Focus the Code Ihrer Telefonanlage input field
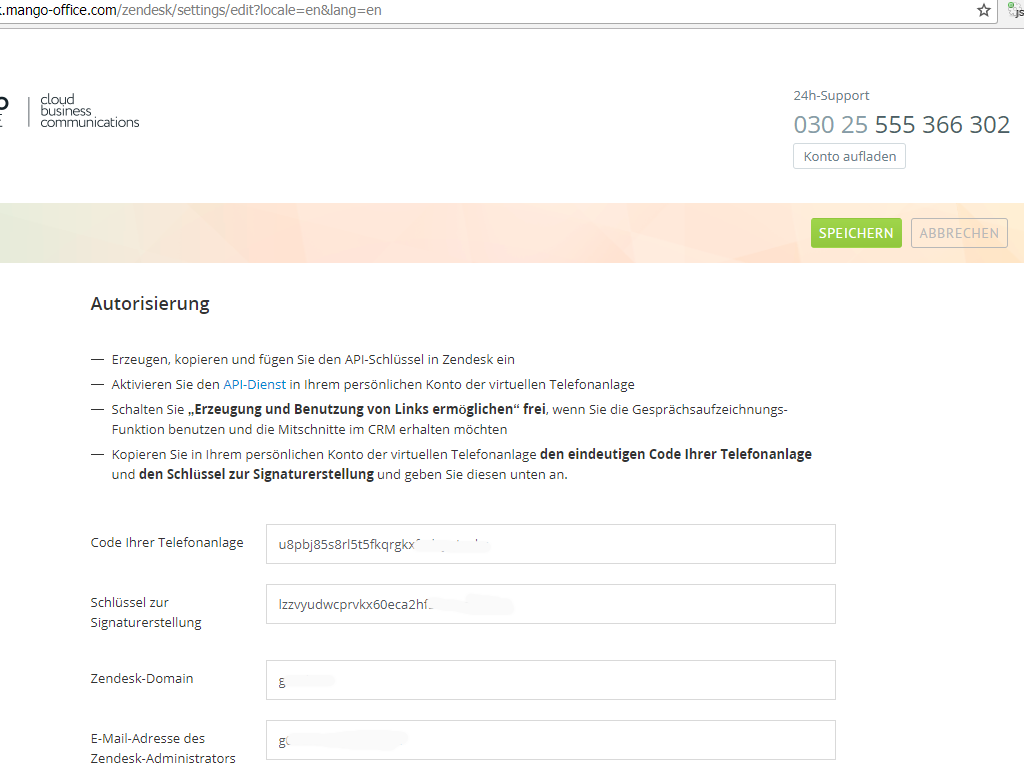 click(550, 544)
